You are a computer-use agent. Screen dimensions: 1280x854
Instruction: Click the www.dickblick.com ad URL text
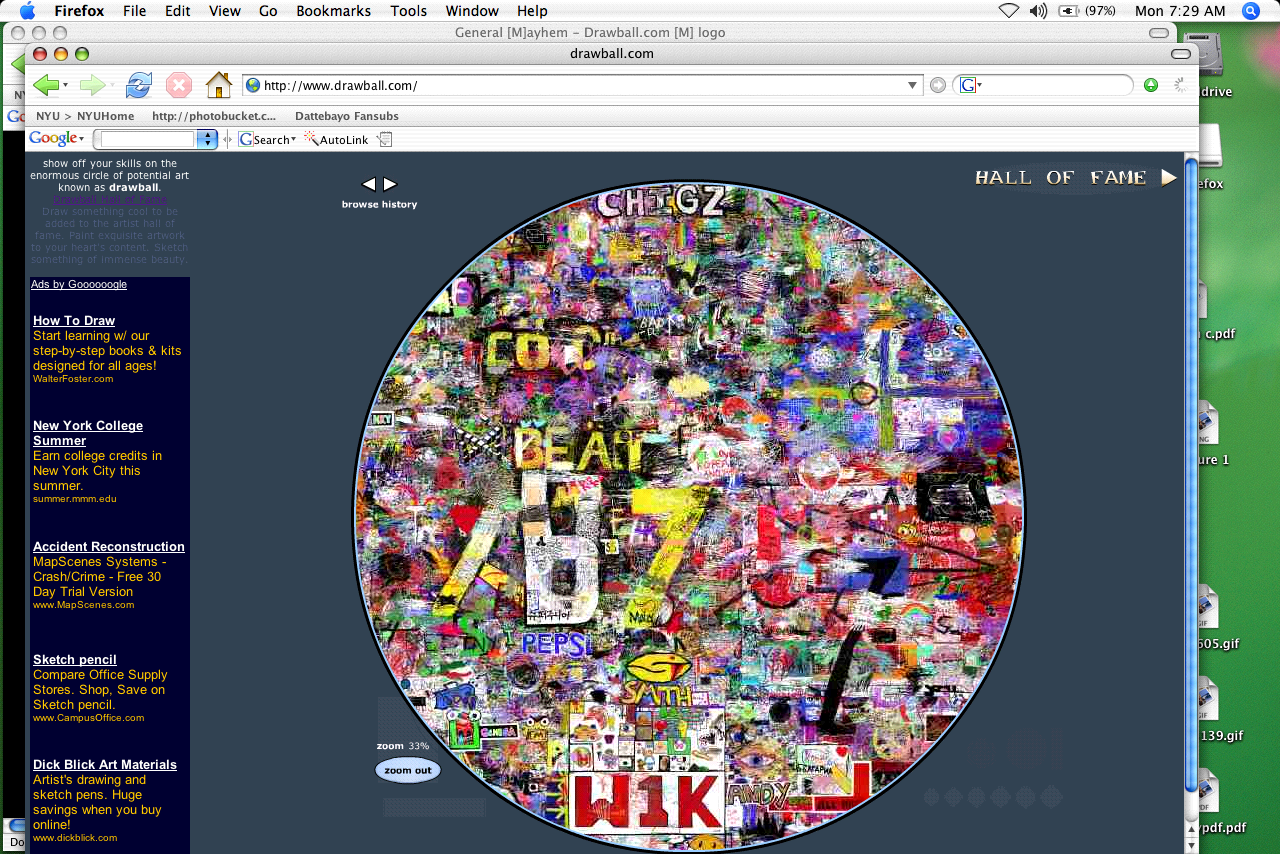point(75,838)
